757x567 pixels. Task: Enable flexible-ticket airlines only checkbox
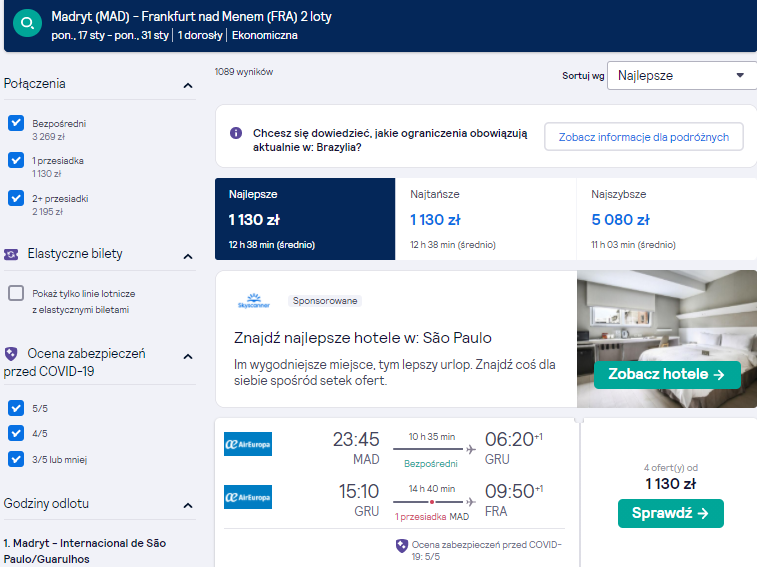tap(16, 293)
